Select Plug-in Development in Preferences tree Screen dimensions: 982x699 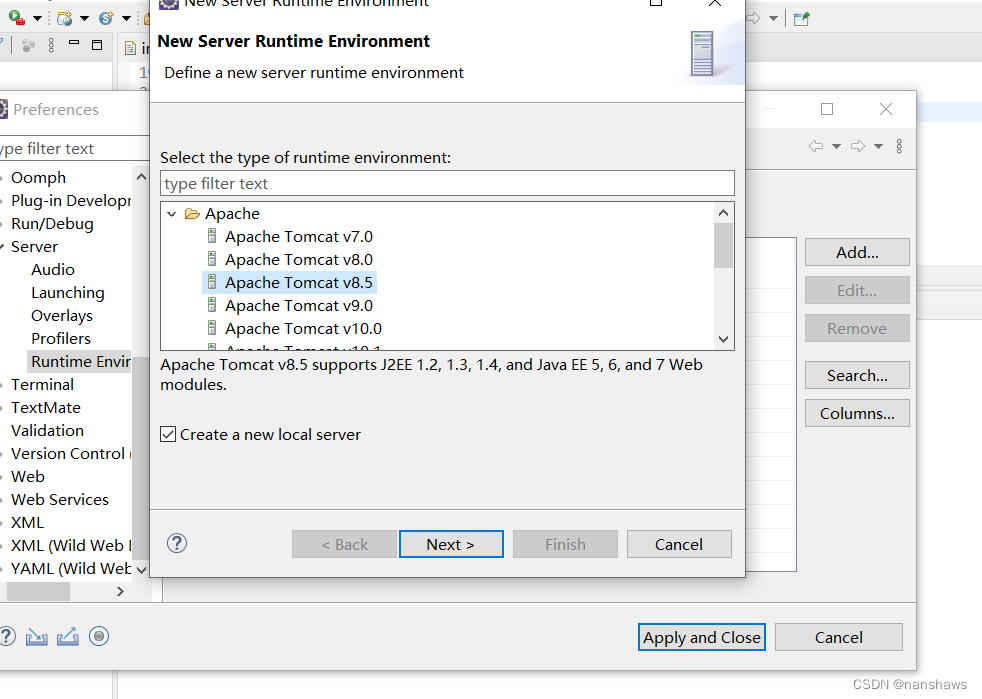click(71, 200)
